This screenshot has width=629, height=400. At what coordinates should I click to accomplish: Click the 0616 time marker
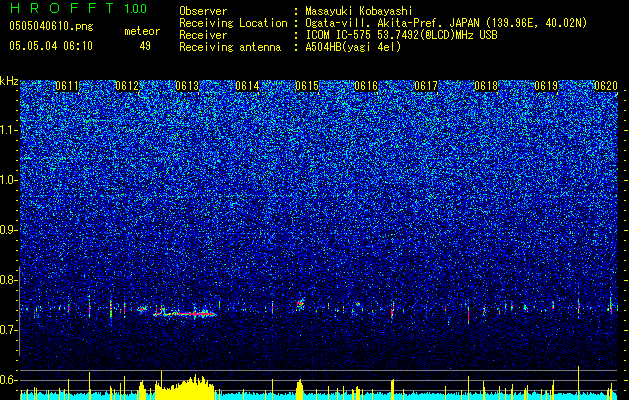(366, 86)
